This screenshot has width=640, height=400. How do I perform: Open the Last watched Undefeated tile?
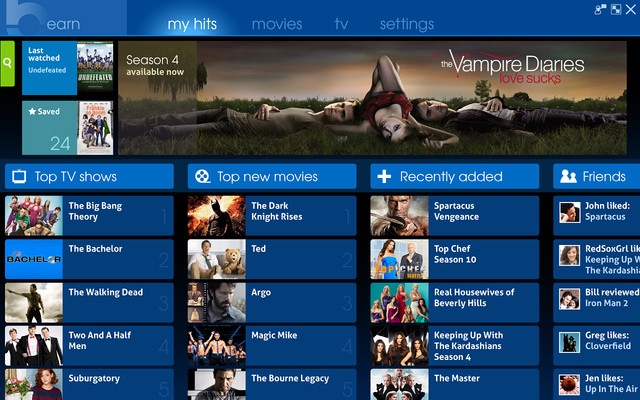[68, 68]
